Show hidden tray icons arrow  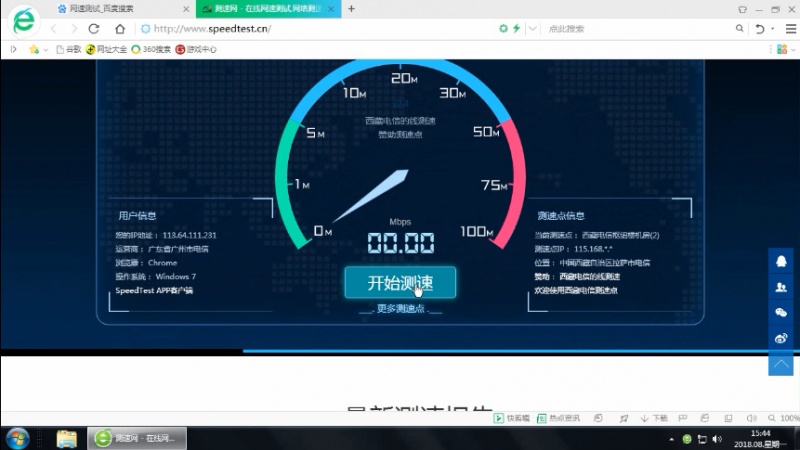pyautogui.click(x=671, y=439)
